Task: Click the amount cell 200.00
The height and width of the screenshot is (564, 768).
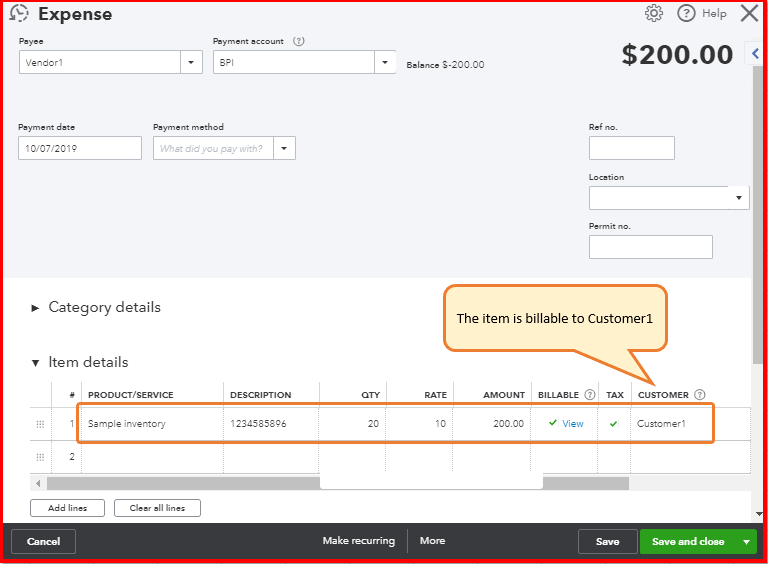Action: (492, 424)
